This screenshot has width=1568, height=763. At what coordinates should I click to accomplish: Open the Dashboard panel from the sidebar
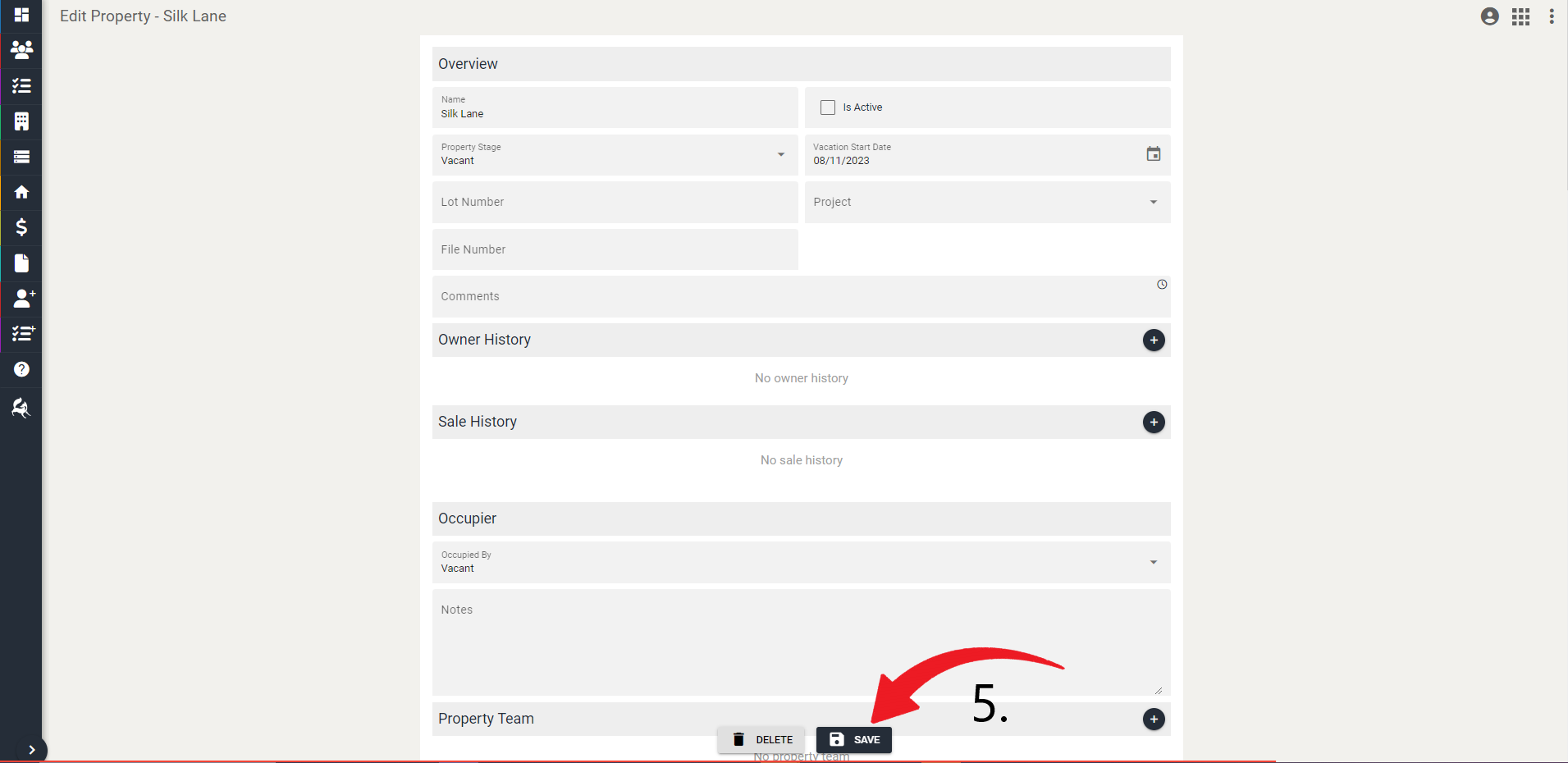21,15
